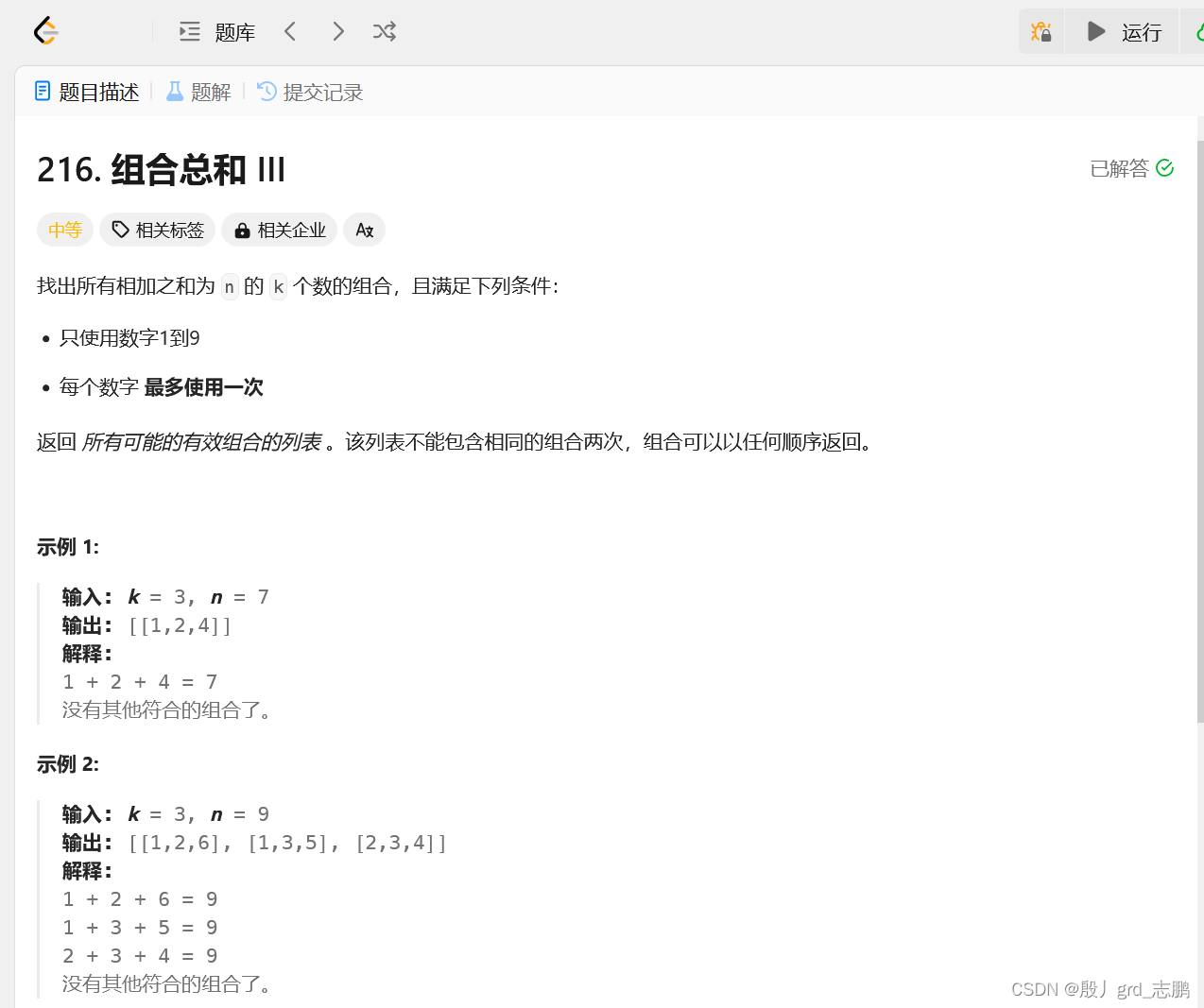Click the Ax translation icon

(364, 229)
